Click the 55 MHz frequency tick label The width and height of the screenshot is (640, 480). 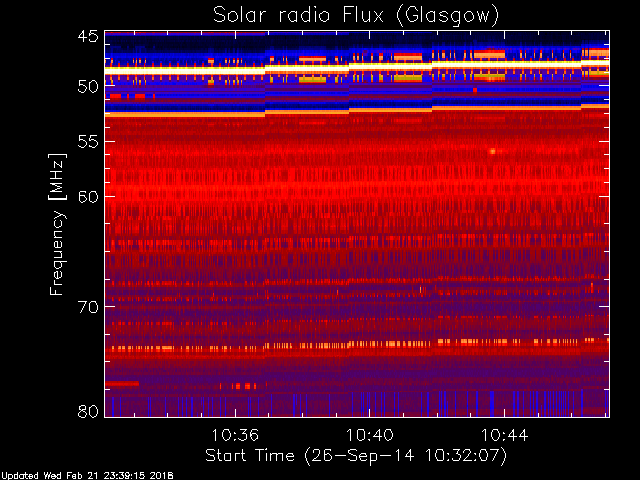[87, 143]
